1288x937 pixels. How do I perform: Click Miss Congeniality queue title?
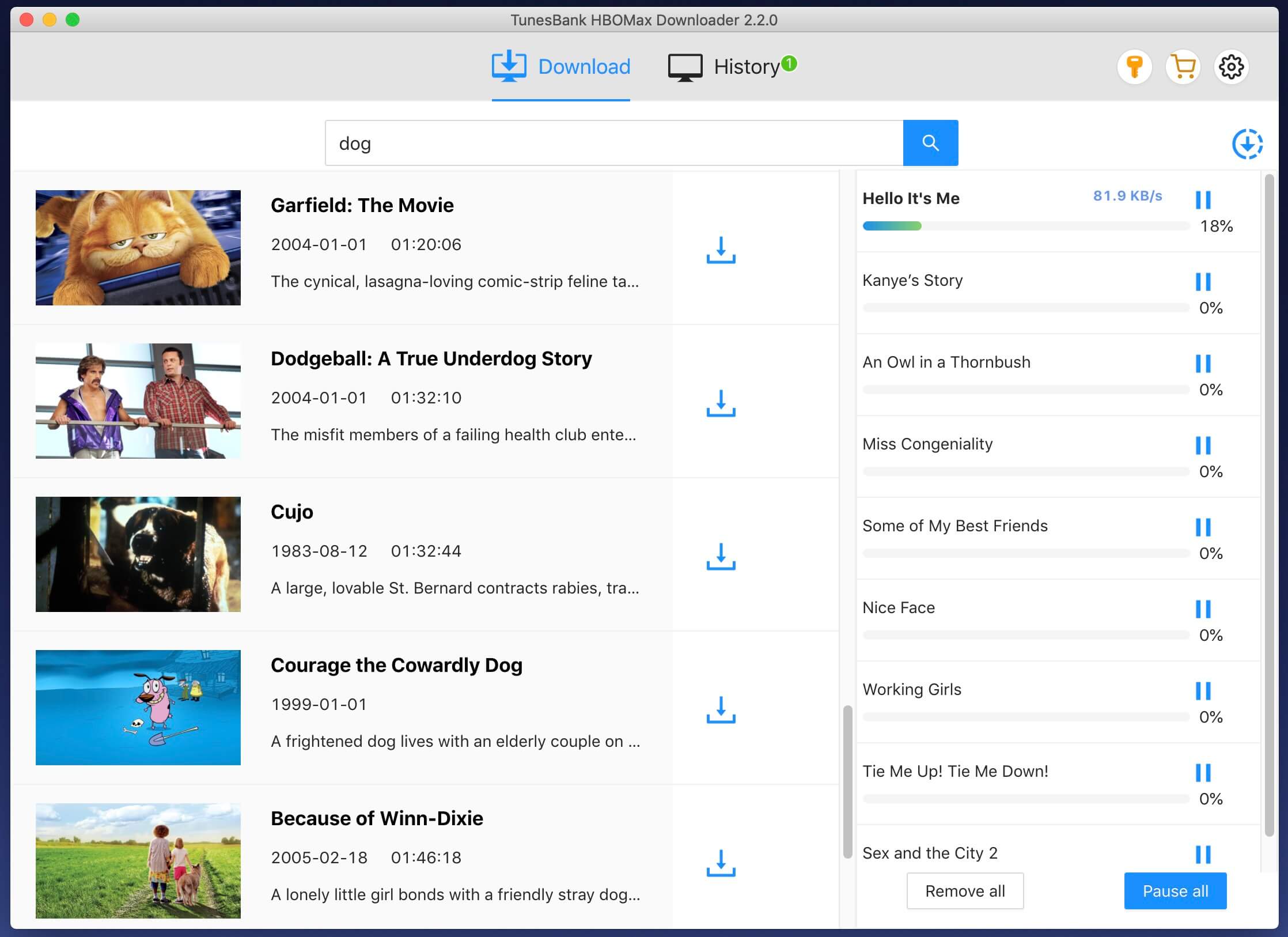(927, 444)
